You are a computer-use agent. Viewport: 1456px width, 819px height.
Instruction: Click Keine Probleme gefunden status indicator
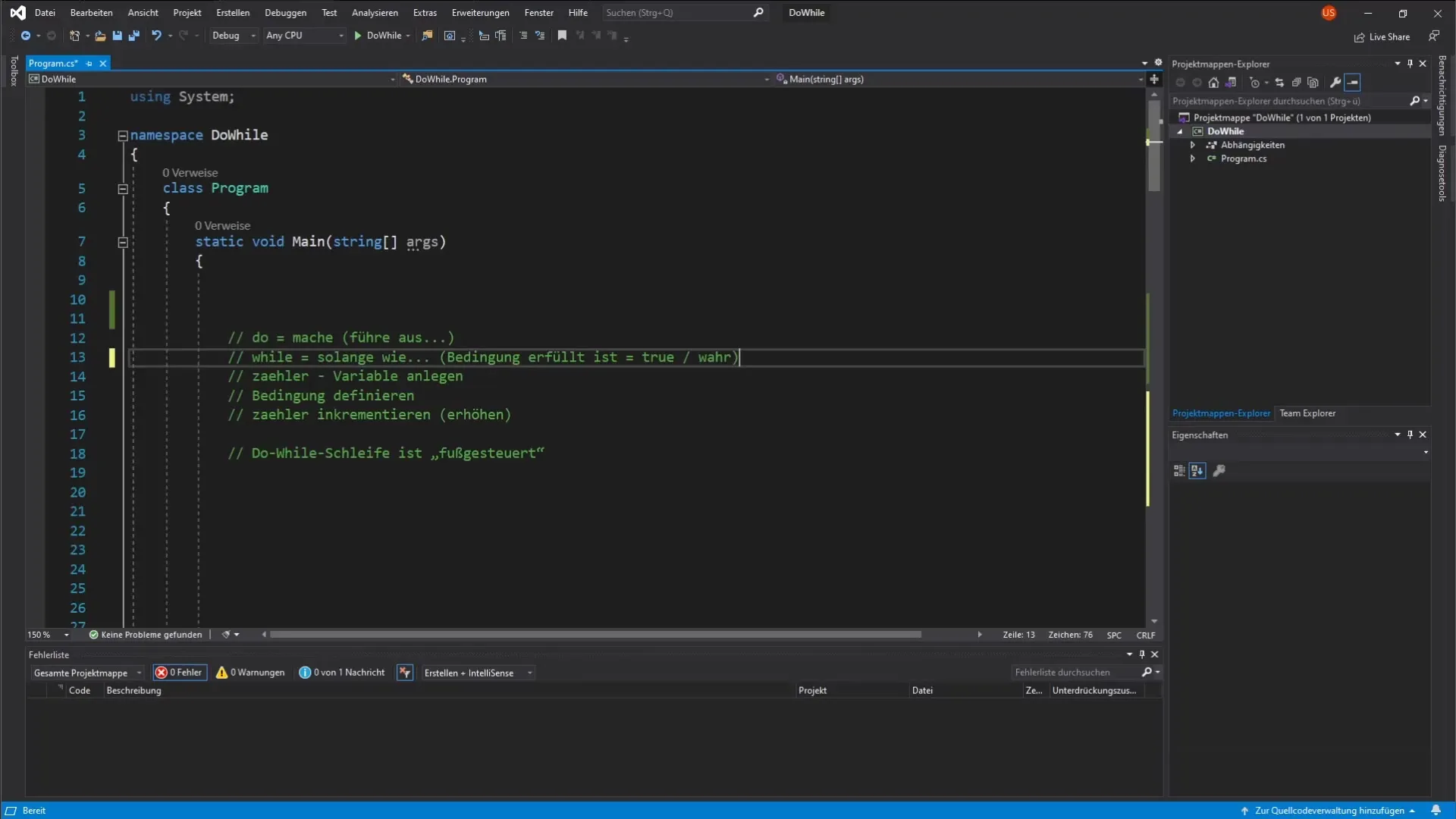[x=146, y=635]
